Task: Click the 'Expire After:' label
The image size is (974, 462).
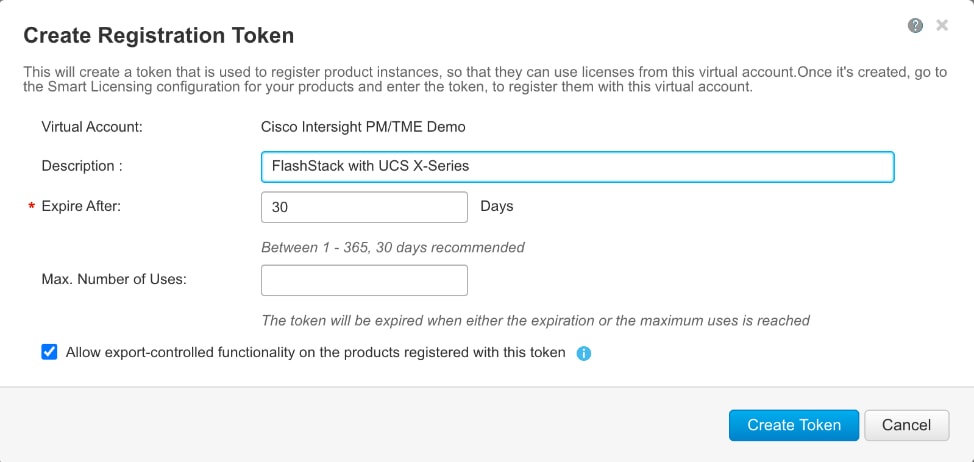Action: tap(81, 206)
